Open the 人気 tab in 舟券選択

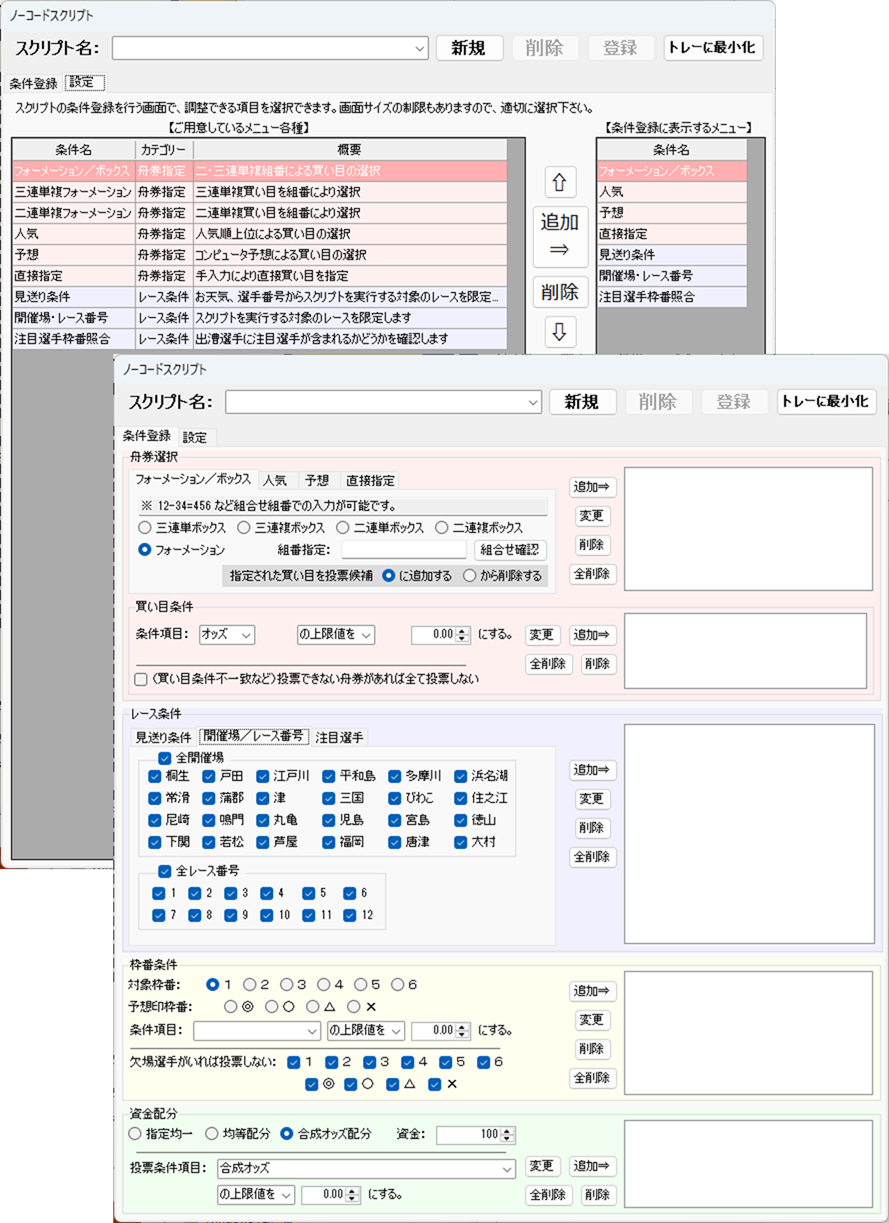click(277, 480)
